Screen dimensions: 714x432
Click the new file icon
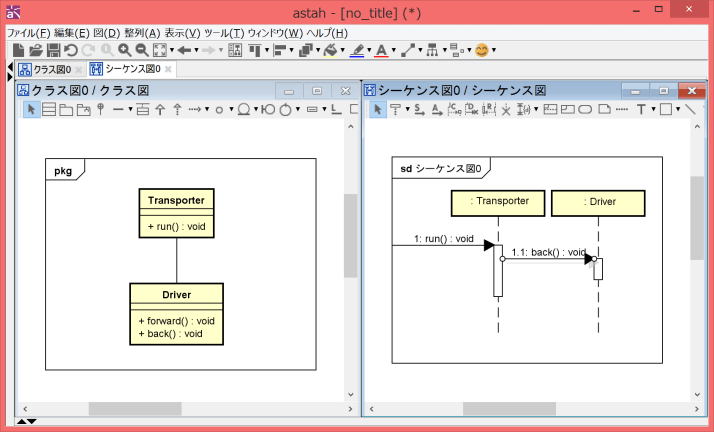17,49
